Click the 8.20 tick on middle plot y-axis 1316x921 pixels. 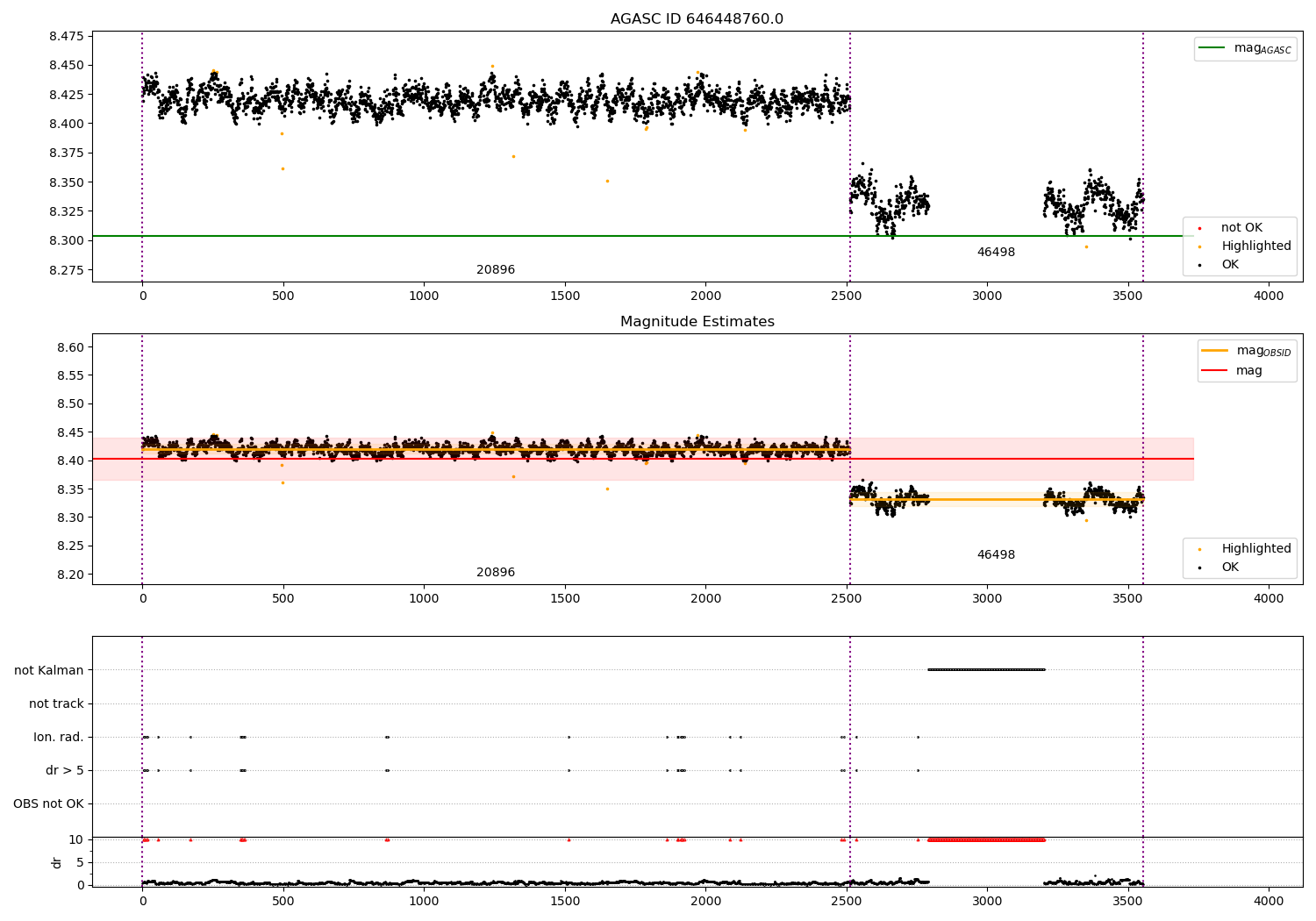pos(70,575)
